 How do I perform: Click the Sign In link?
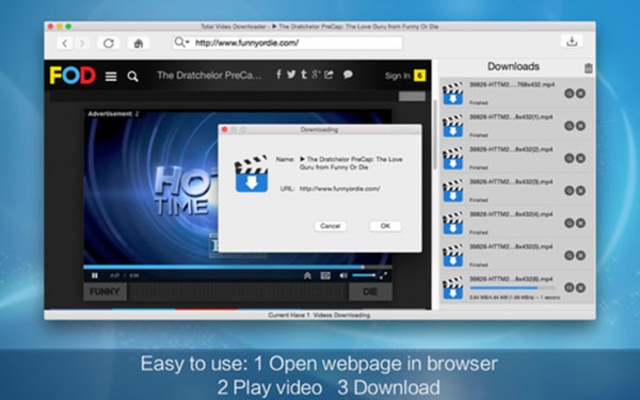(x=397, y=76)
